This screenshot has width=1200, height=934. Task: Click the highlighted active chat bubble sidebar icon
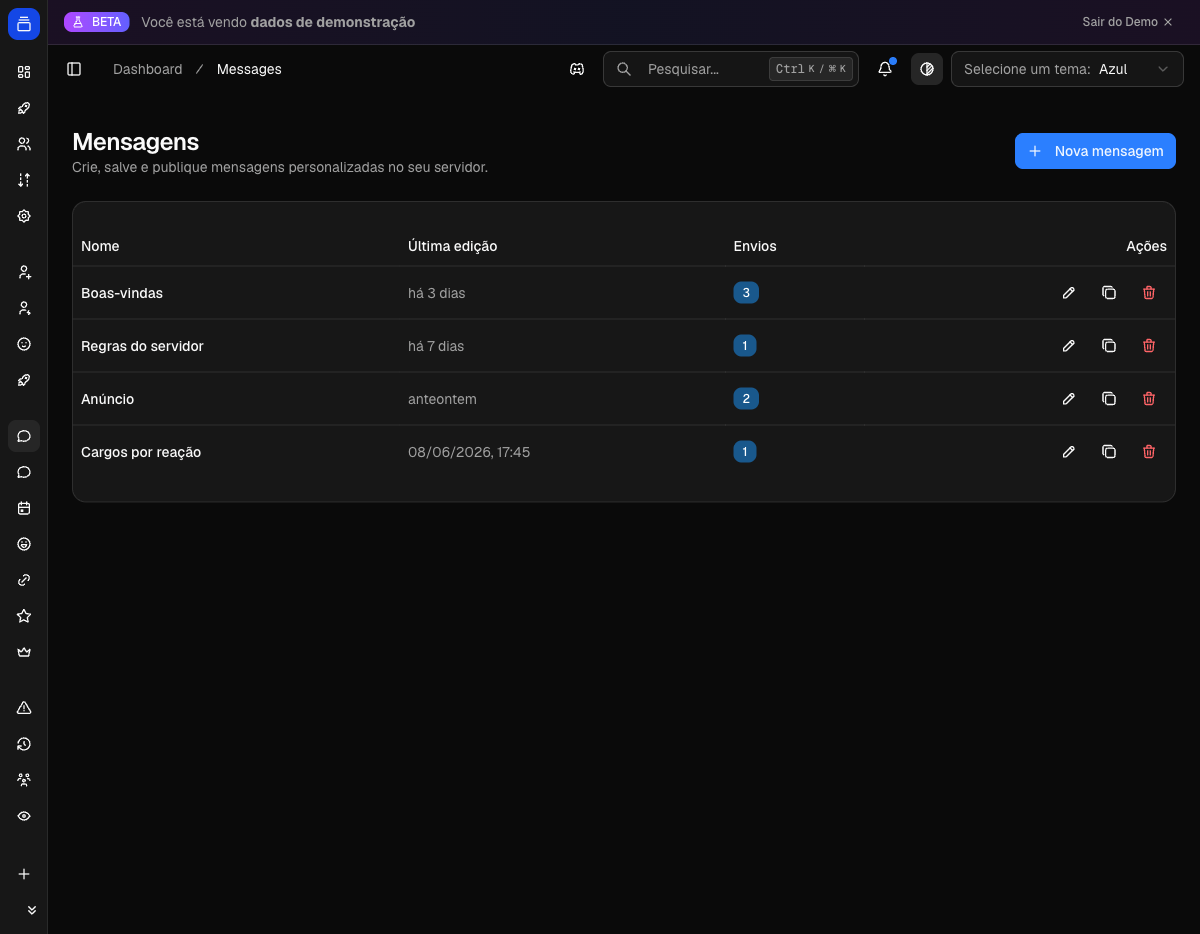click(24, 436)
